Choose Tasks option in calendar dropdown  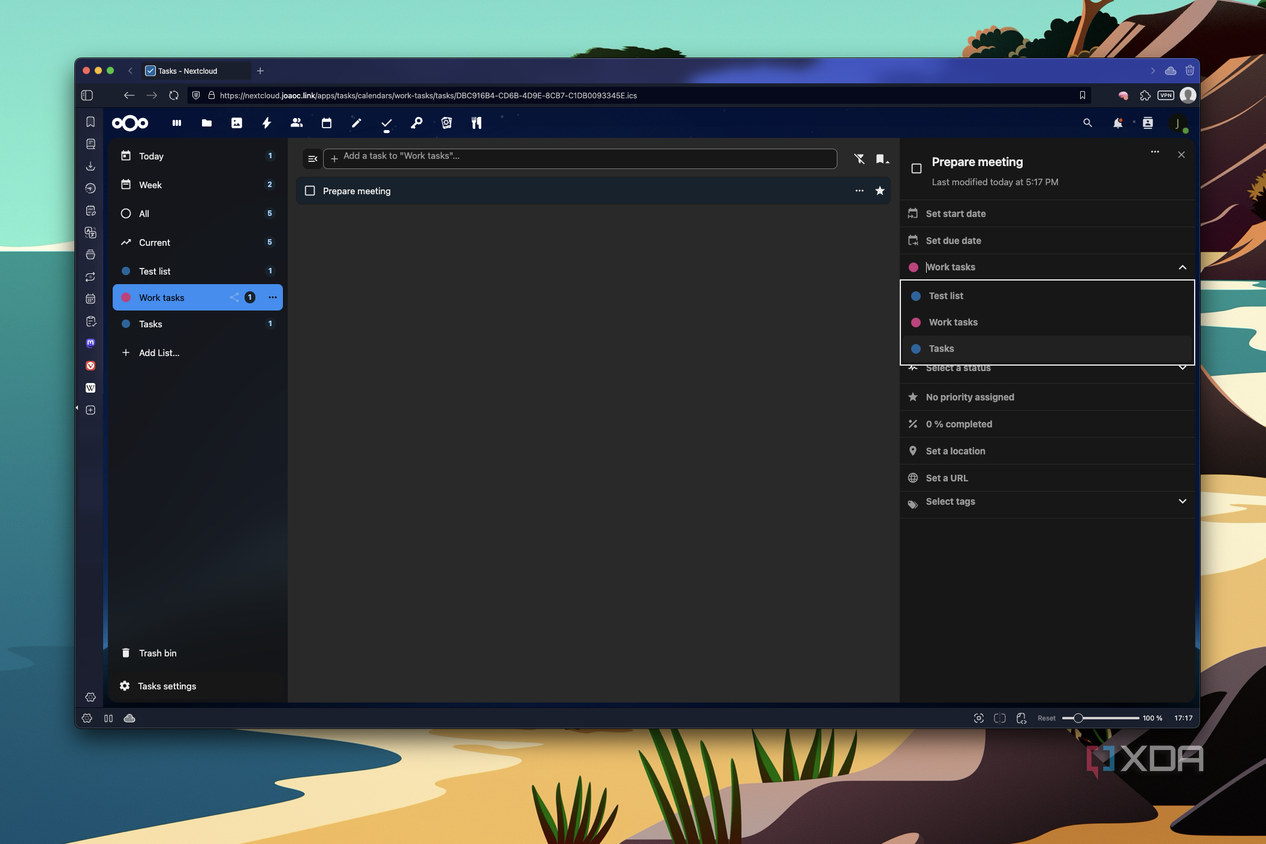1048,348
